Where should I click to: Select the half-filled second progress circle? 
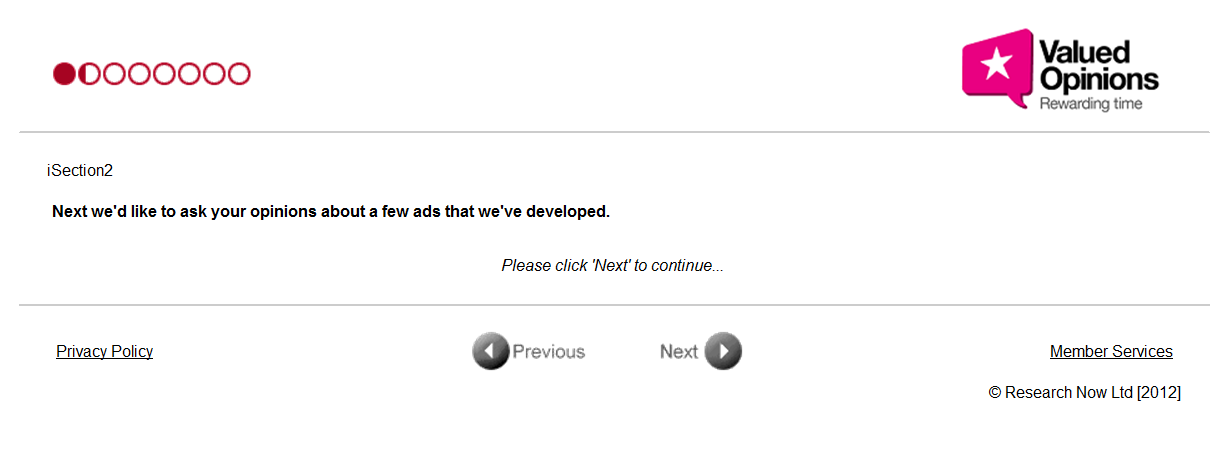90,74
